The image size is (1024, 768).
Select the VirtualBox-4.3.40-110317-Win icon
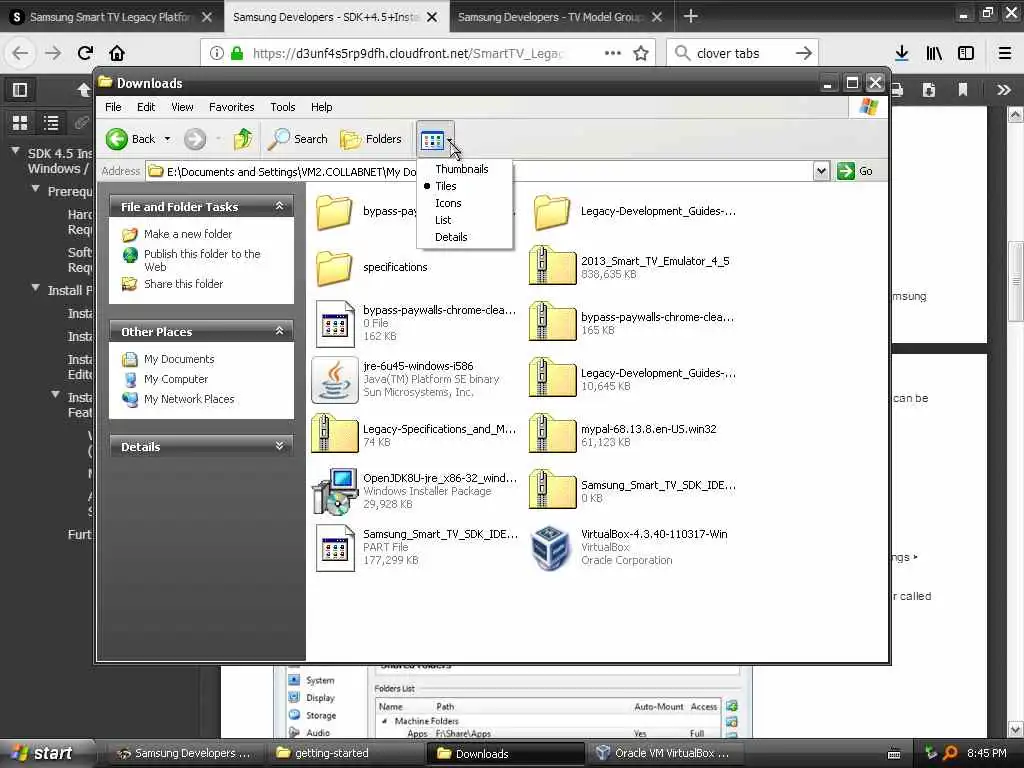551,547
